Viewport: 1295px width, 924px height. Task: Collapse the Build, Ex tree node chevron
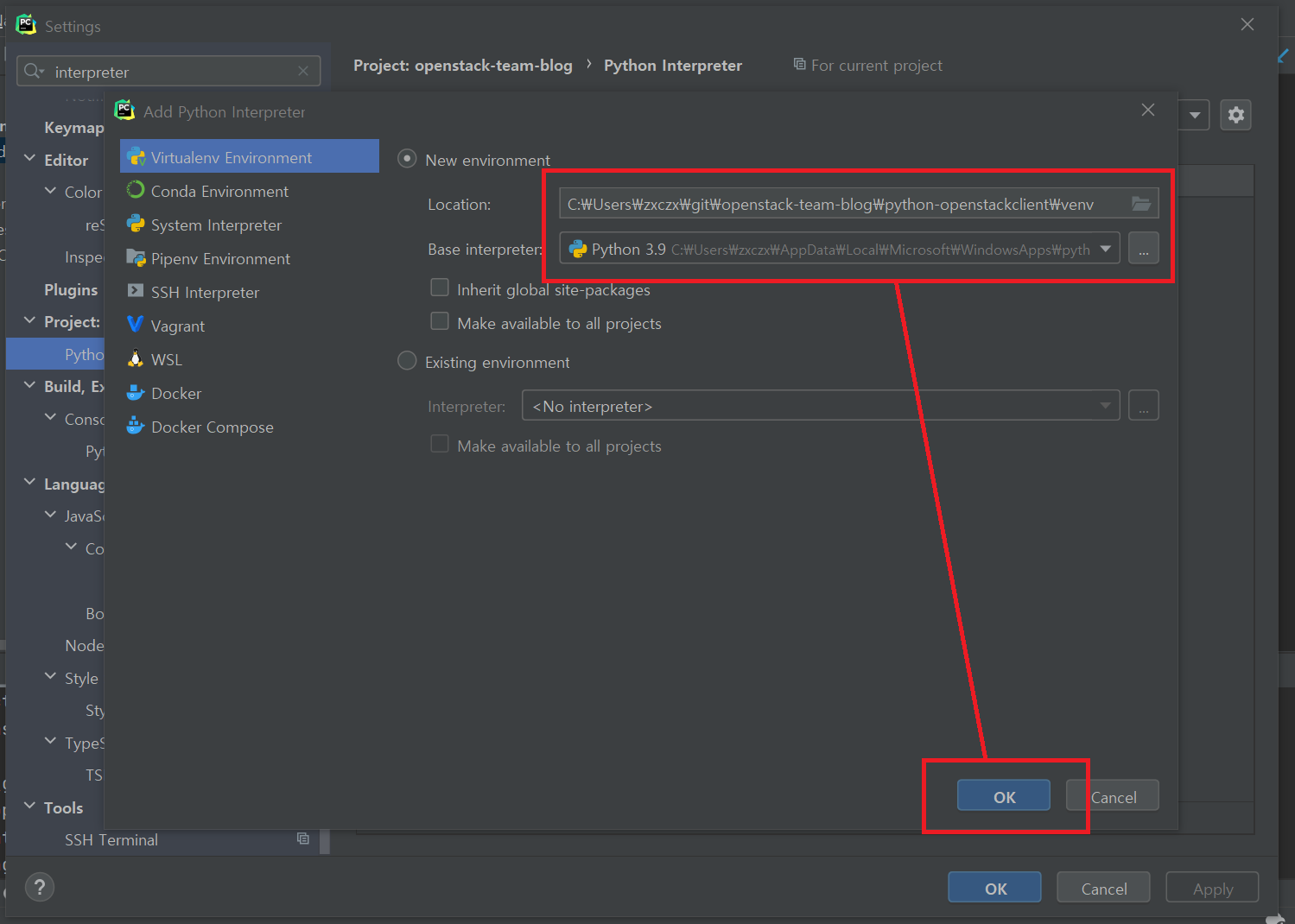point(30,385)
